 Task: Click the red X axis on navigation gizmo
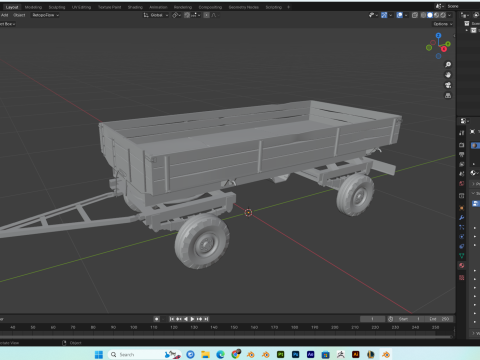(444, 49)
